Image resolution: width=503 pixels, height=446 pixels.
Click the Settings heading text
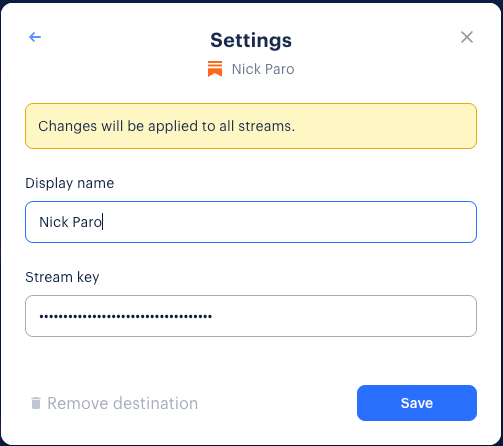click(x=251, y=40)
